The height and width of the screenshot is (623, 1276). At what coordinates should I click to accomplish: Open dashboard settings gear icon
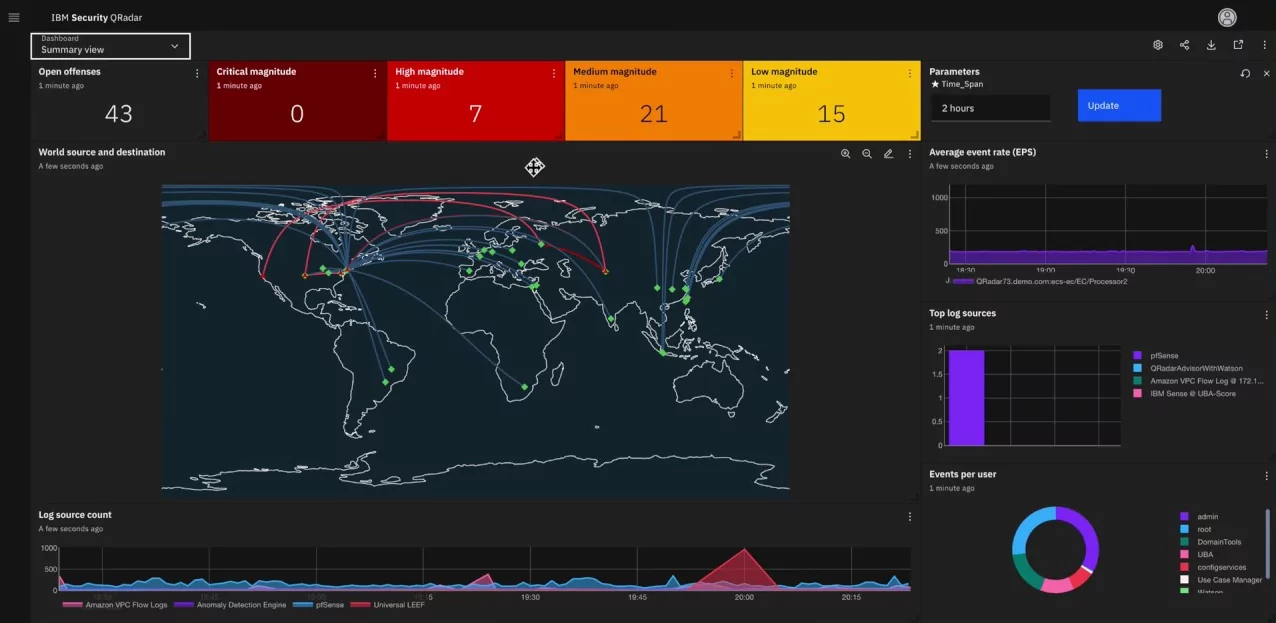click(x=1158, y=45)
